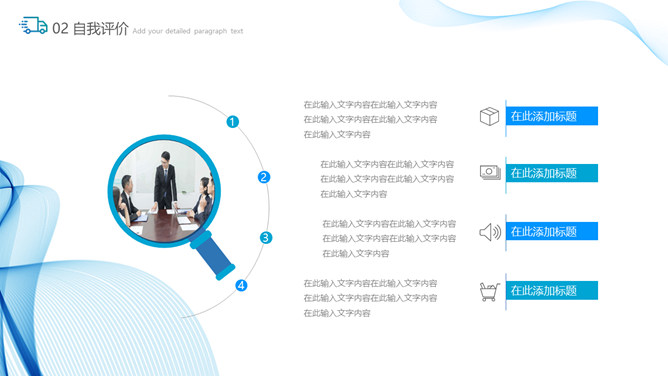
Task: Click the numbered circle 3 marker
Action: (266, 238)
